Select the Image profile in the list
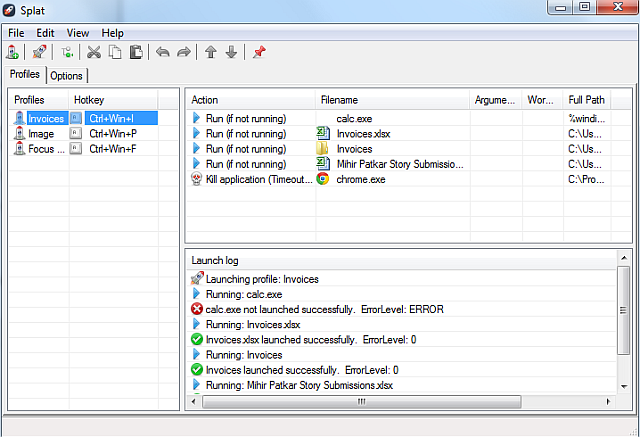Image resolution: width=640 pixels, height=437 pixels. pyautogui.click(x=41, y=134)
